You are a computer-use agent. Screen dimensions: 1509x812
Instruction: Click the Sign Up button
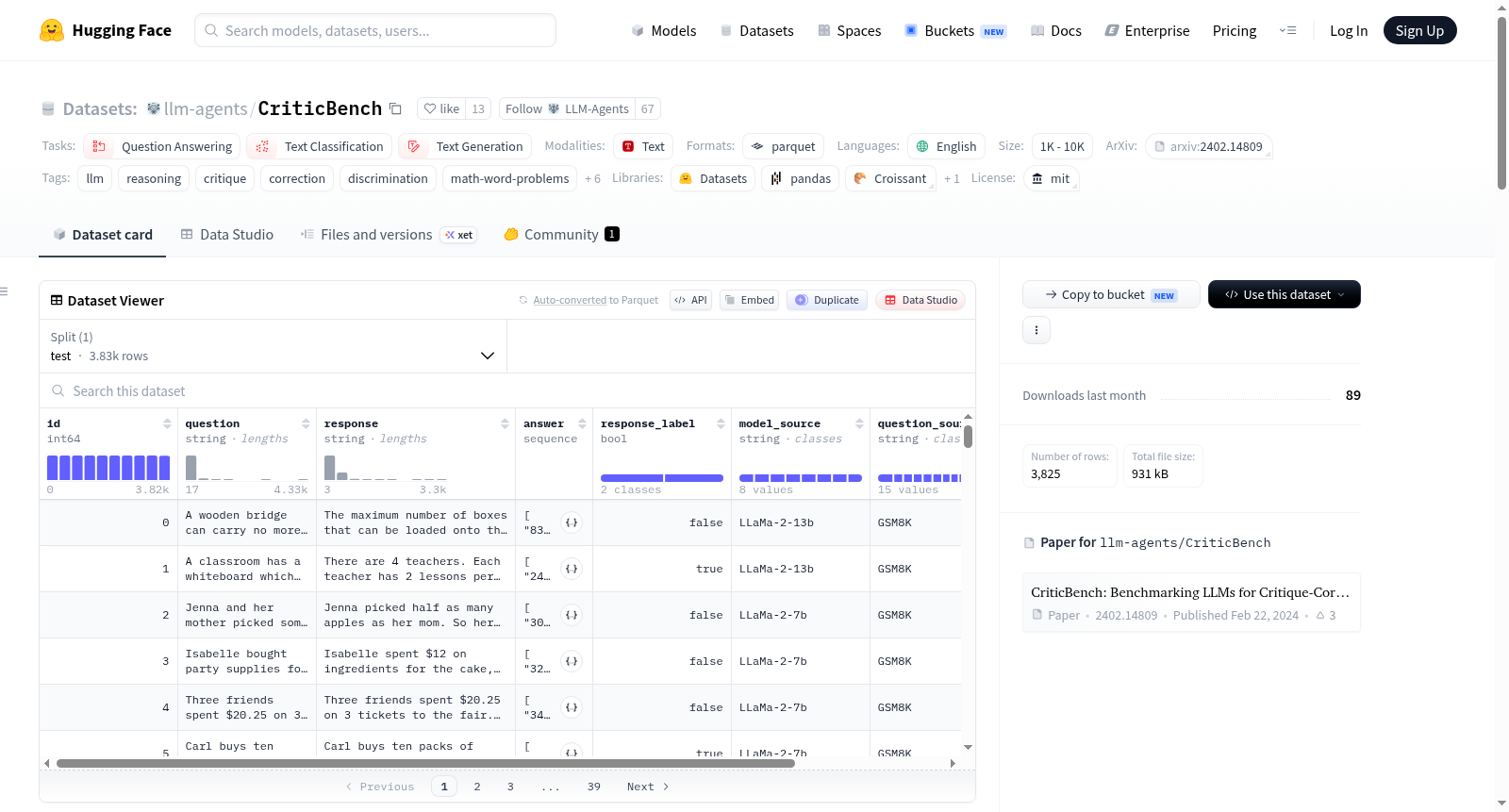click(x=1419, y=30)
